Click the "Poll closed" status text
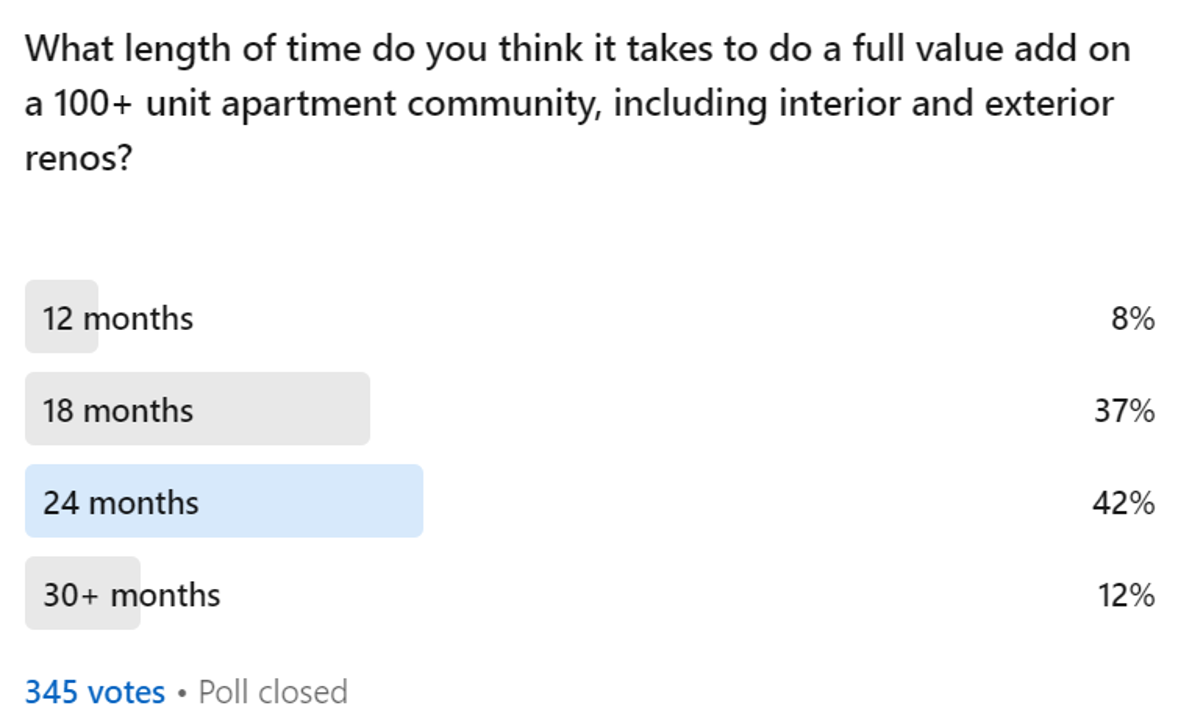Screen dimensions: 1178x722 (273, 692)
